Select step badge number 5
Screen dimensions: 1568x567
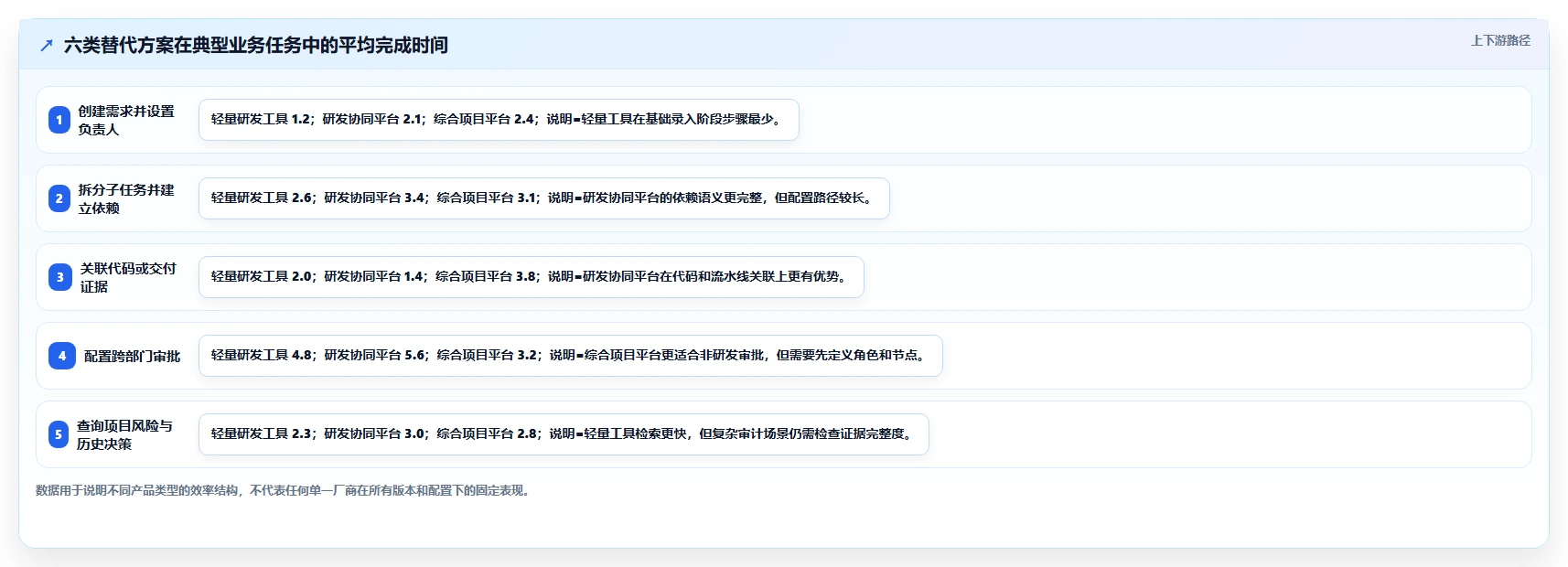[59, 434]
